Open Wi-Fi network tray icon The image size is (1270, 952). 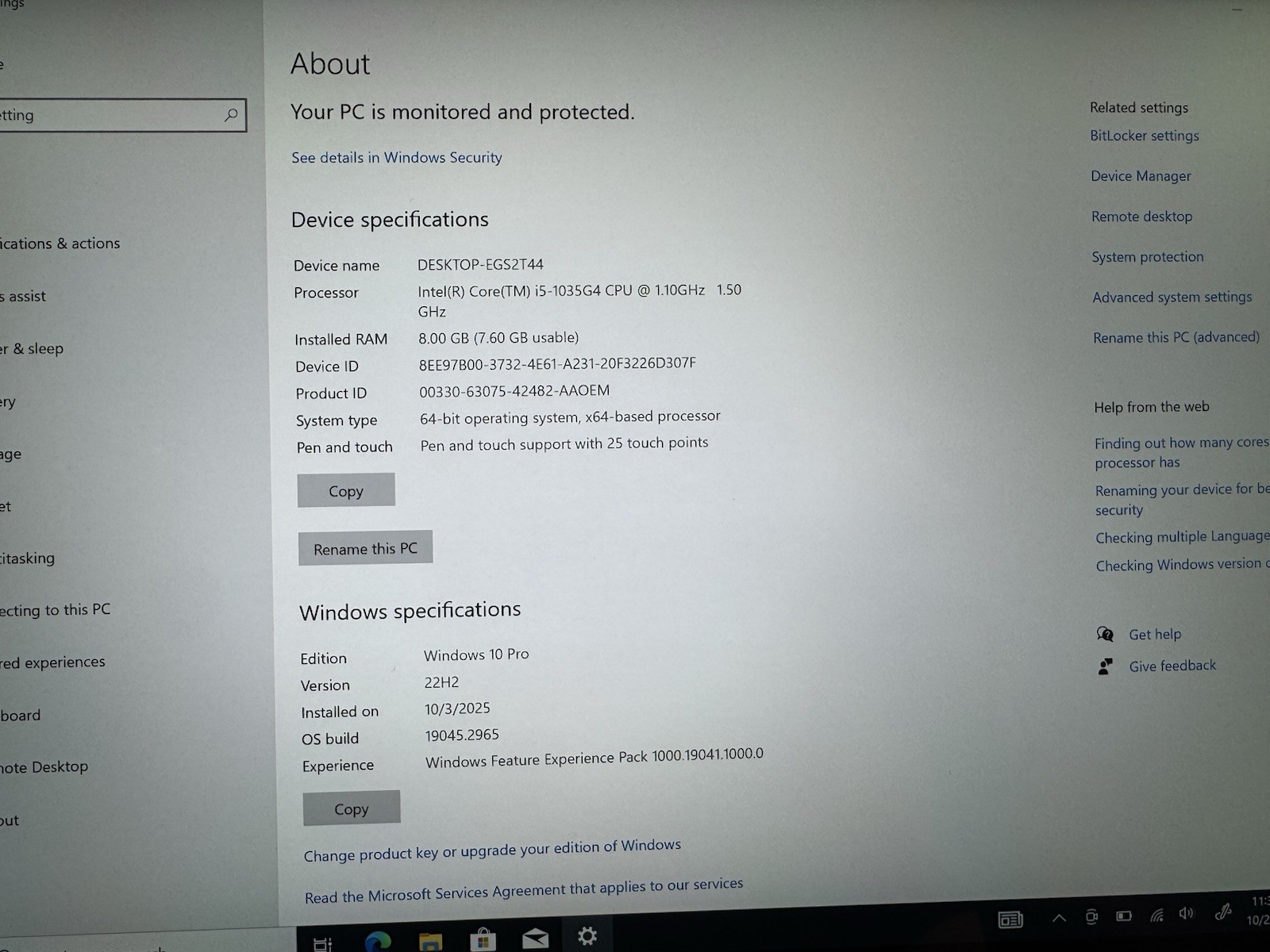click(1156, 916)
